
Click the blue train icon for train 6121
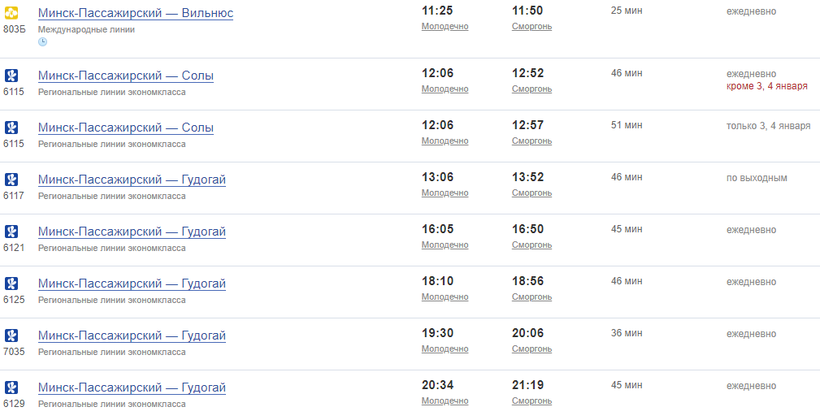[x=11, y=231]
